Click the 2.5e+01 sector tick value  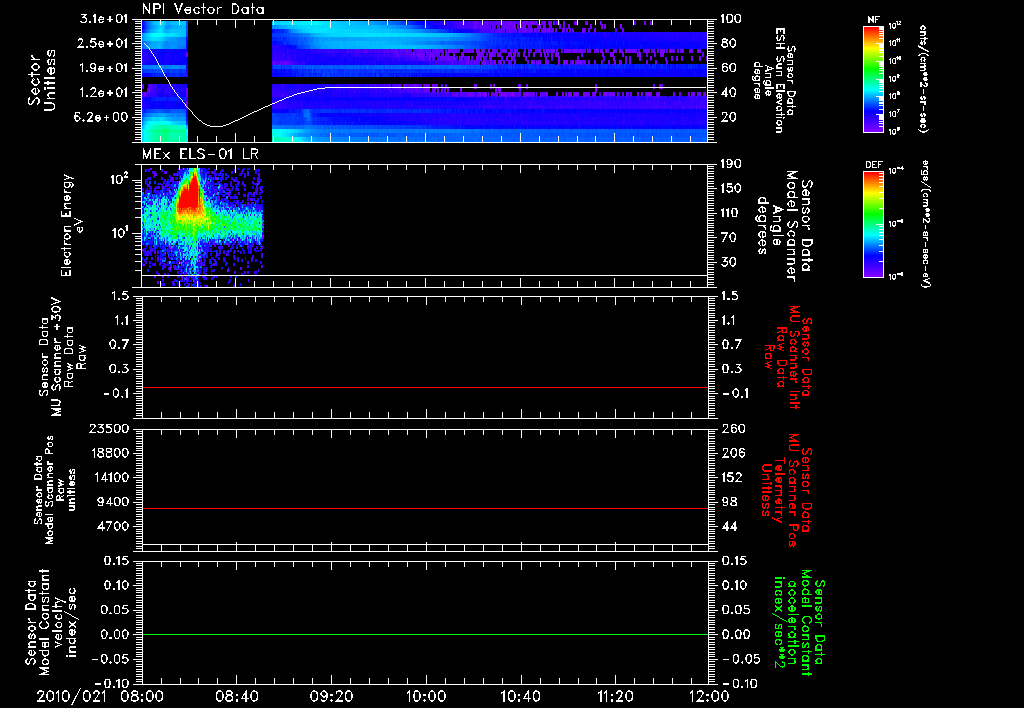[x=104, y=43]
